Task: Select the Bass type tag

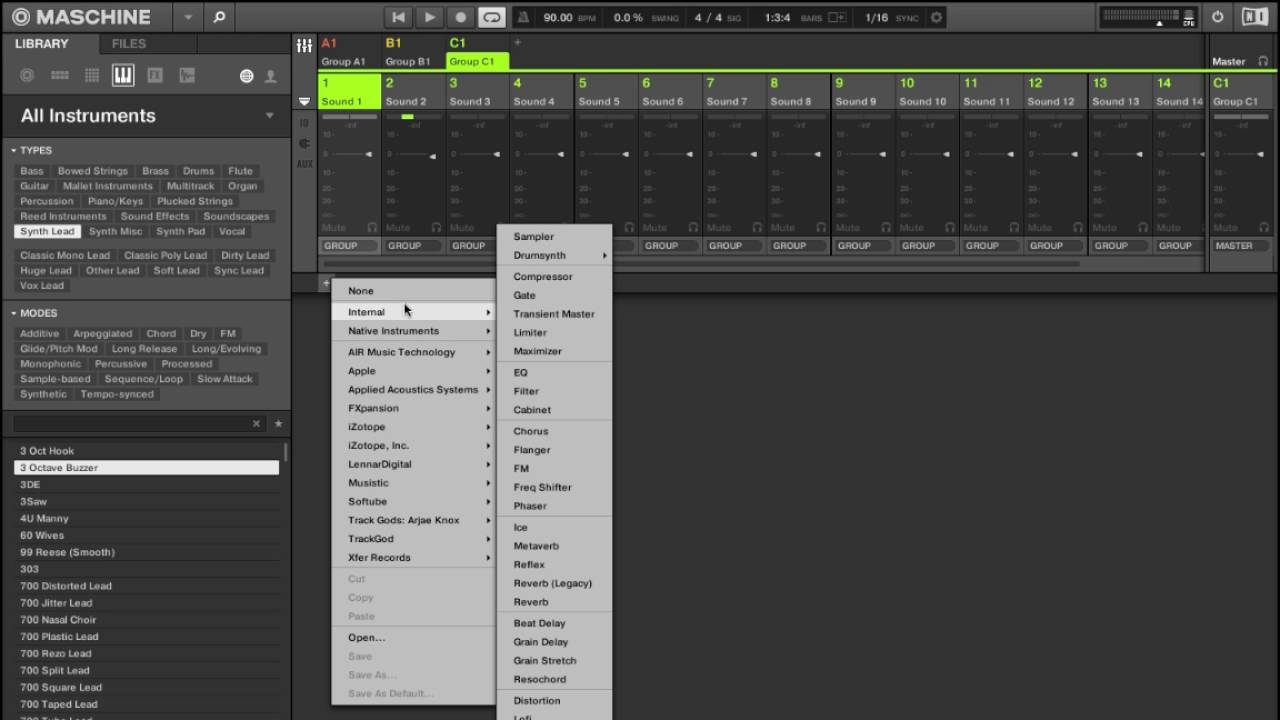Action: 32,171
